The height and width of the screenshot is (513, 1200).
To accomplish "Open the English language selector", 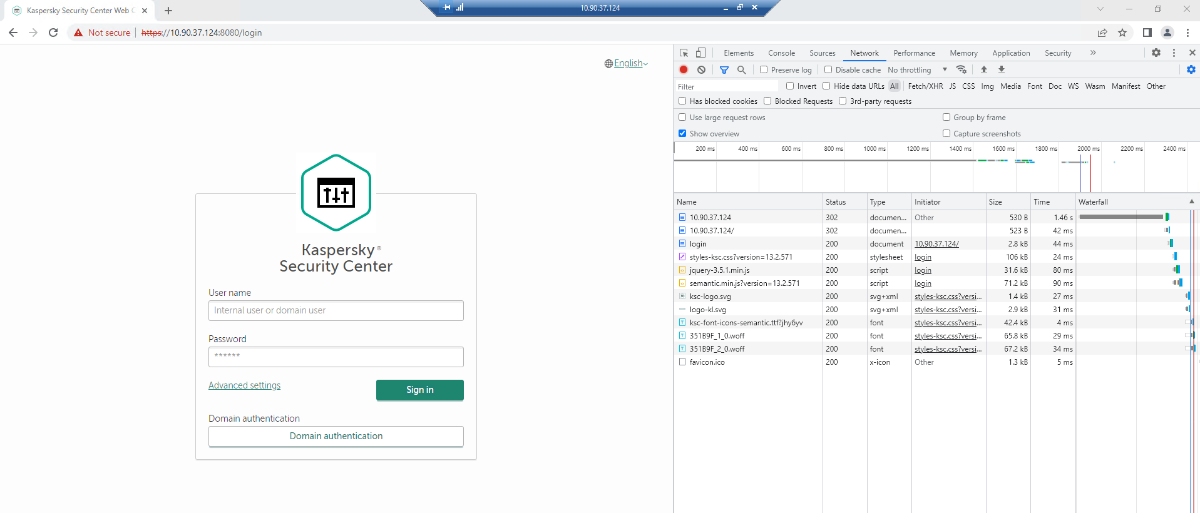I will pos(627,63).
